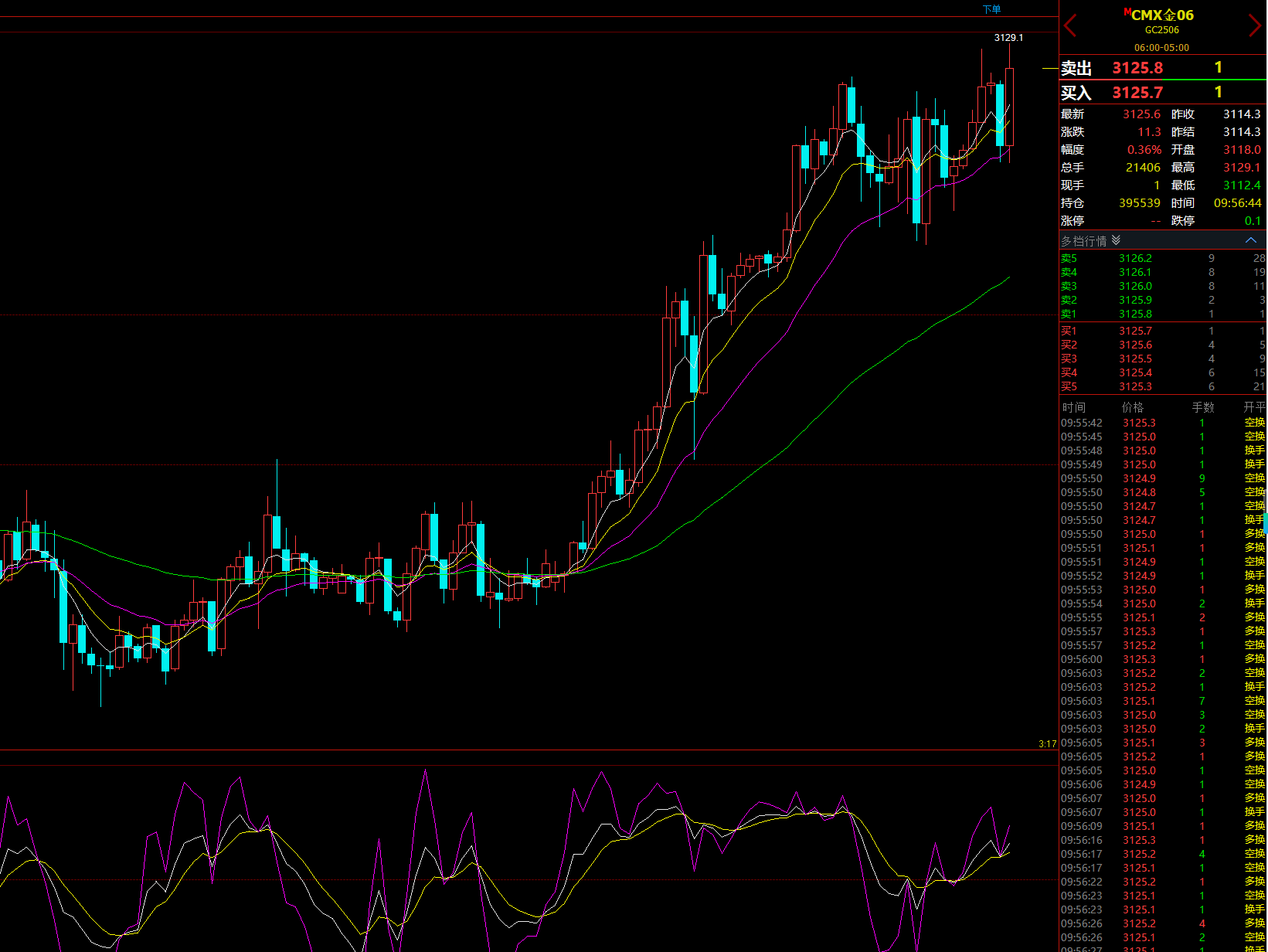Select the 时间 value 09:56:44
Image resolution: width=1268 pixels, height=952 pixels.
pos(1237,203)
